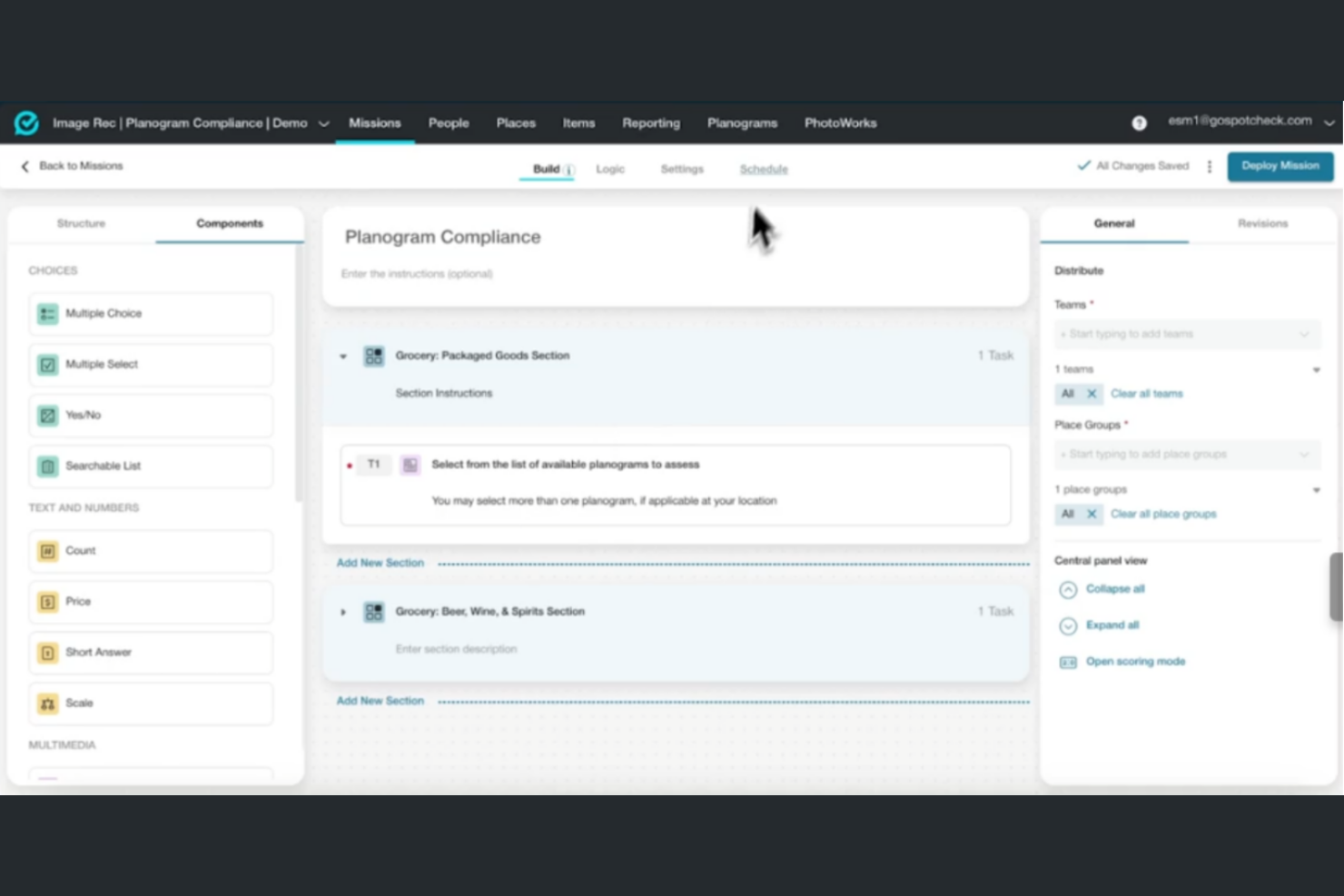Click the help question-mark icon

(x=1138, y=123)
